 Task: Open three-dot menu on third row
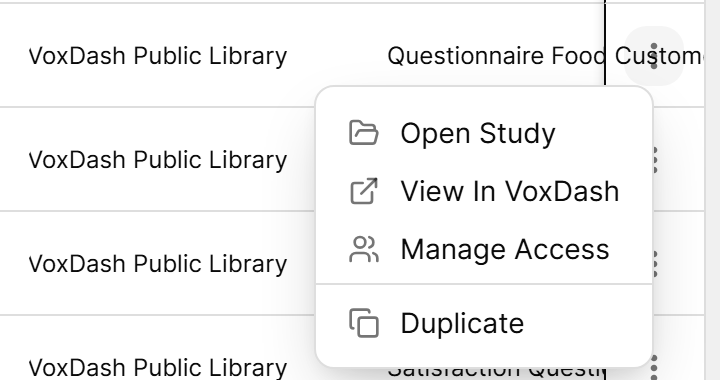(655, 264)
